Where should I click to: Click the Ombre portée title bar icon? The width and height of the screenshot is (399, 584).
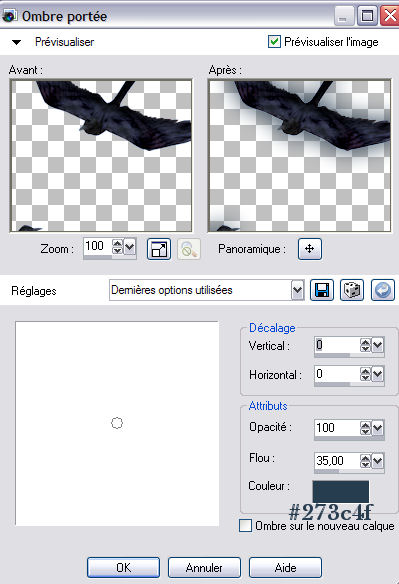9,16
